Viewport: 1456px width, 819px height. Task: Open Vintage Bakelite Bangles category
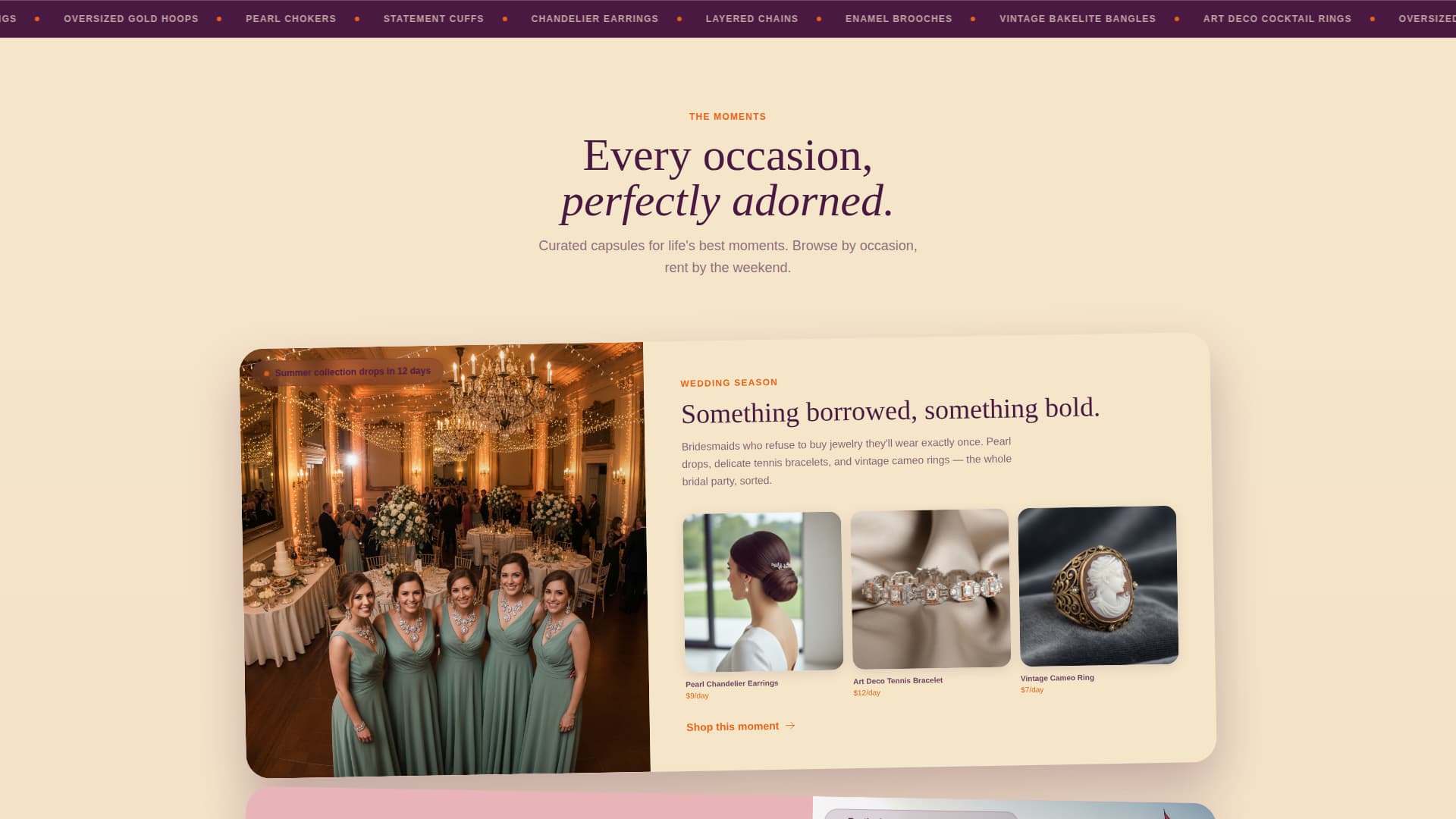click(1078, 18)
